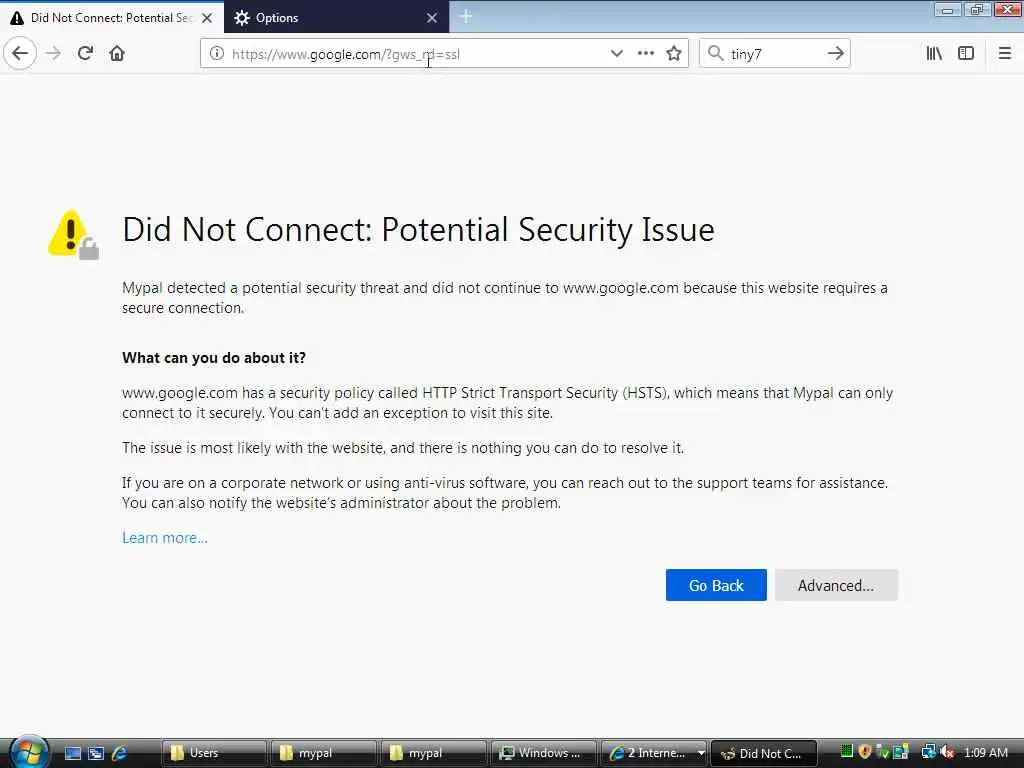Viewport: 1024px width, 768px height.
Task: Switch to the Windows taskbar window
Action: [x=543, y=753]
